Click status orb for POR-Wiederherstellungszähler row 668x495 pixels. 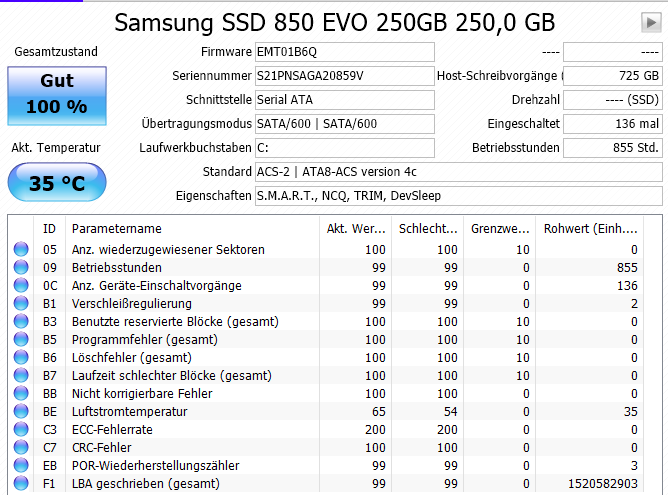coord(21,465)
